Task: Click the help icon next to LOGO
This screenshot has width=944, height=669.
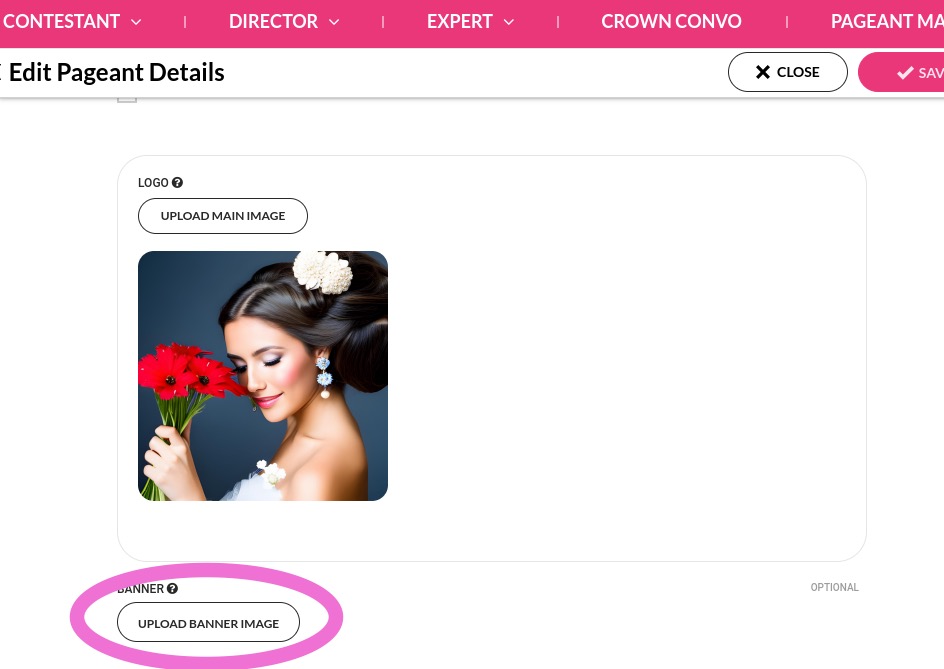Action: tap(177, 183)
